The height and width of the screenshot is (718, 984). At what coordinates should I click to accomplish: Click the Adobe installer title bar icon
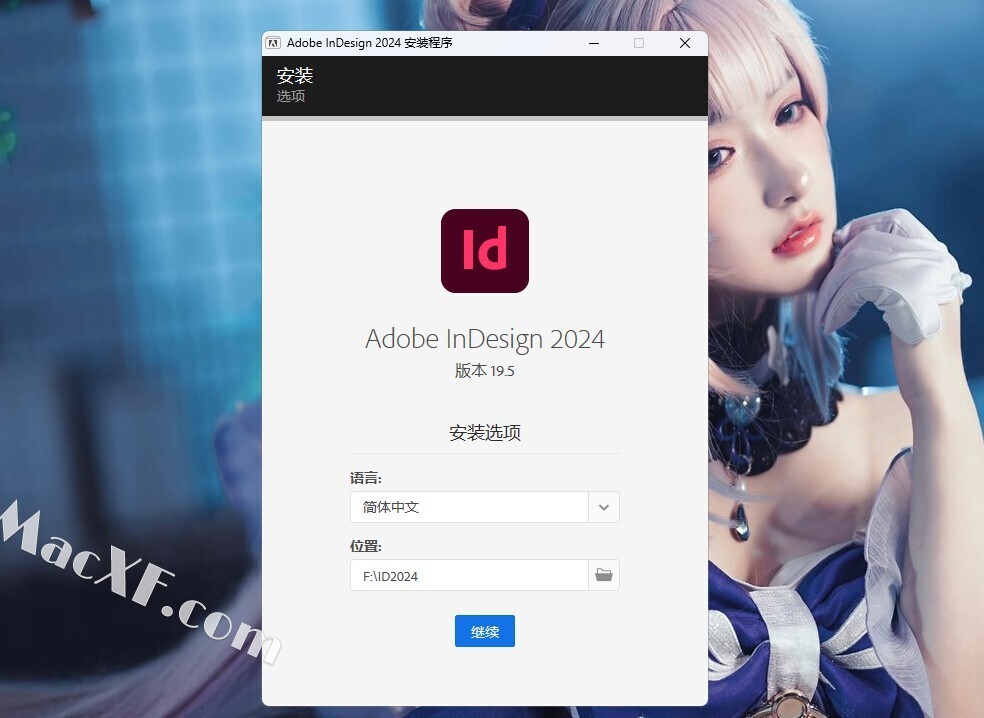pos(273,43)
